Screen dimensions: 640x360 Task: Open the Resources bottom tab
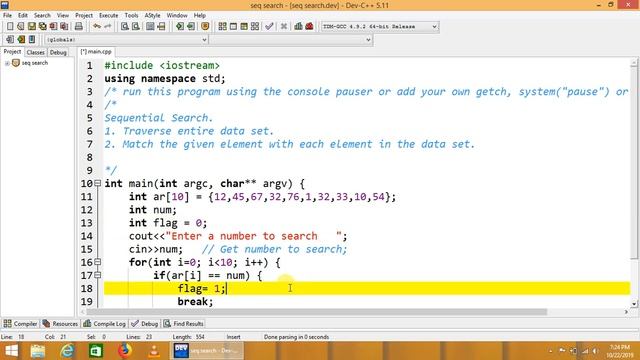[x=60, y=324]
